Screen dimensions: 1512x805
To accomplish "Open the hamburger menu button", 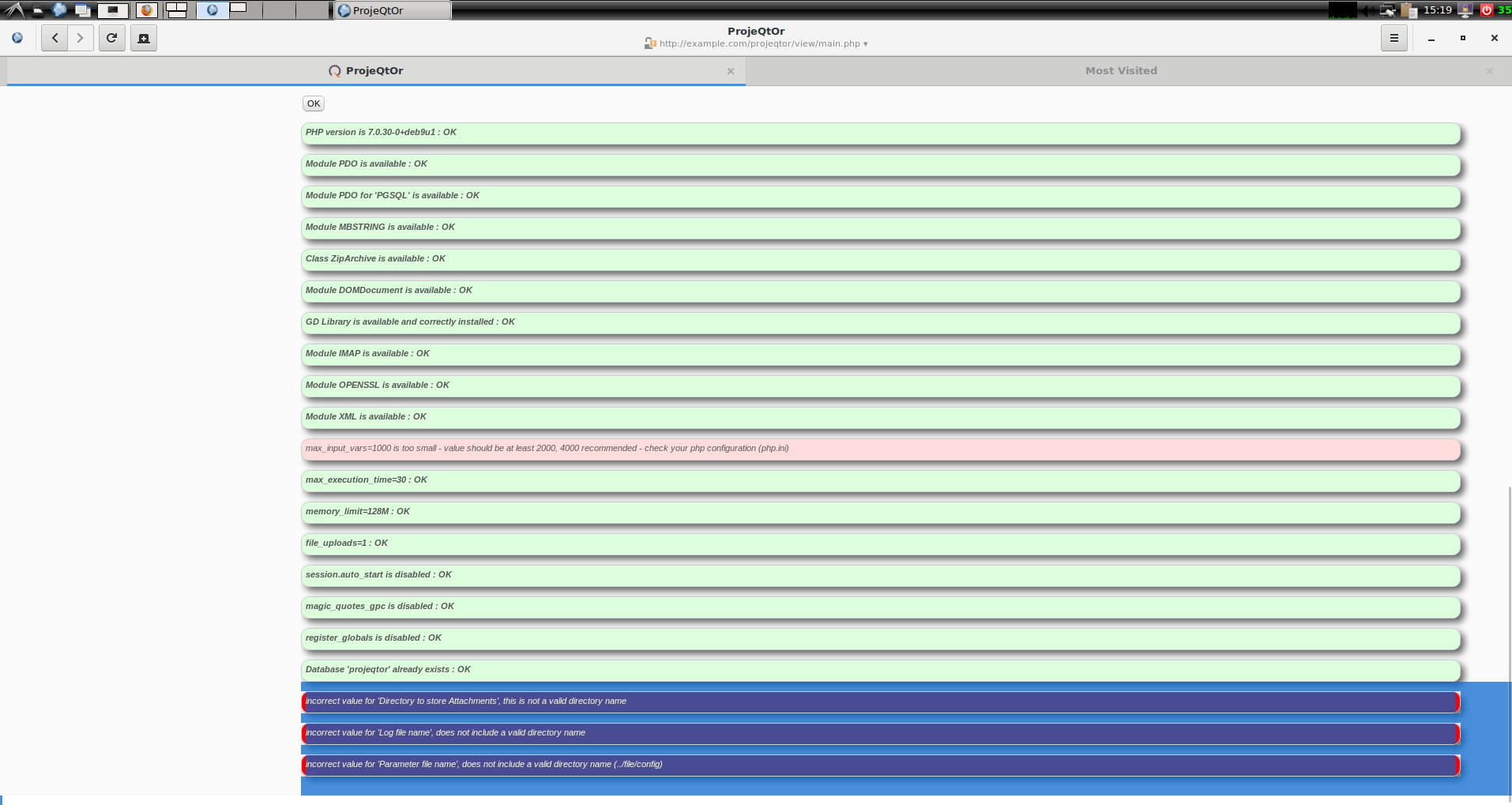I will (1394, 38).
